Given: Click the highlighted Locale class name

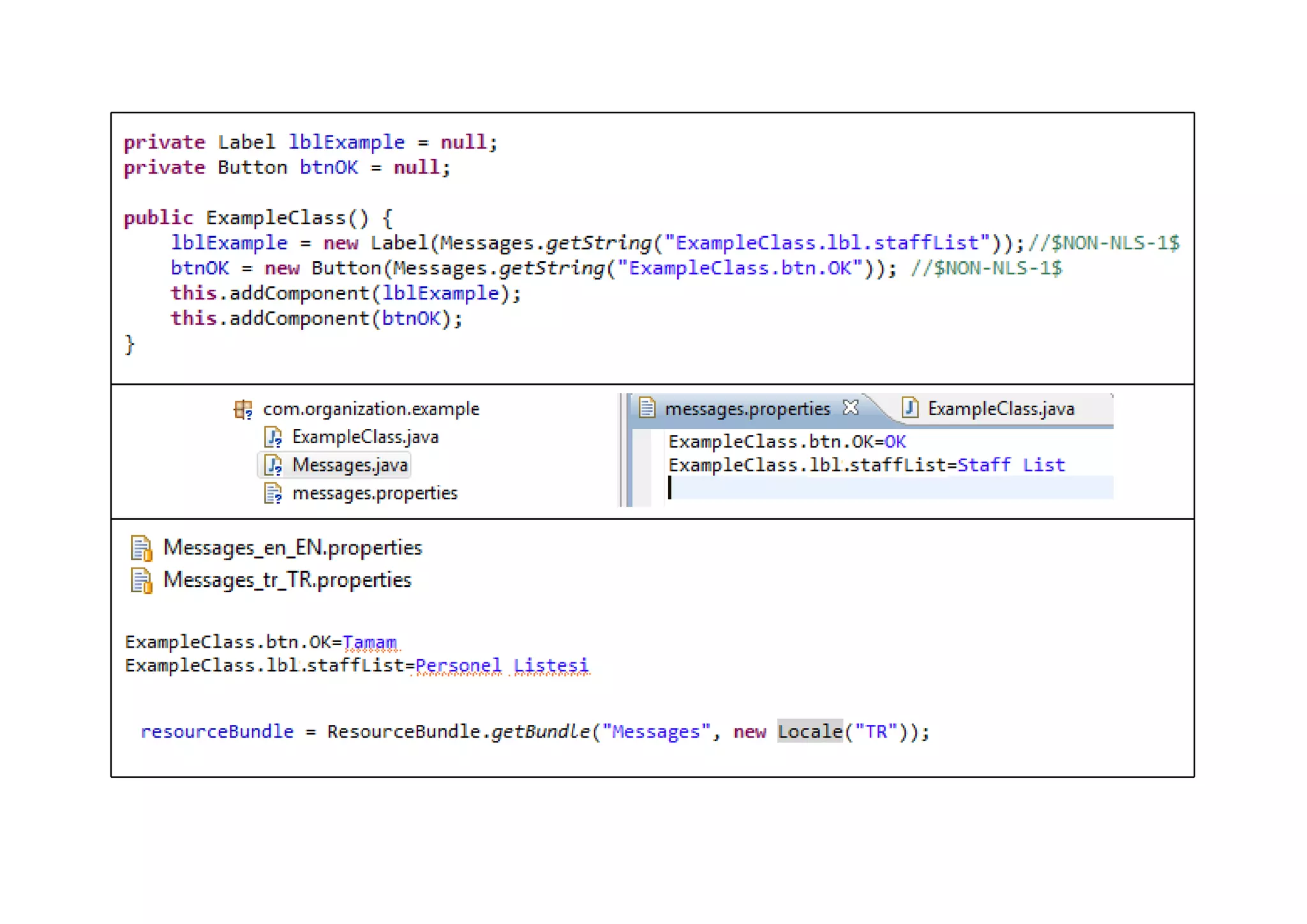Looking at the screenshot, I should point(809,731).
